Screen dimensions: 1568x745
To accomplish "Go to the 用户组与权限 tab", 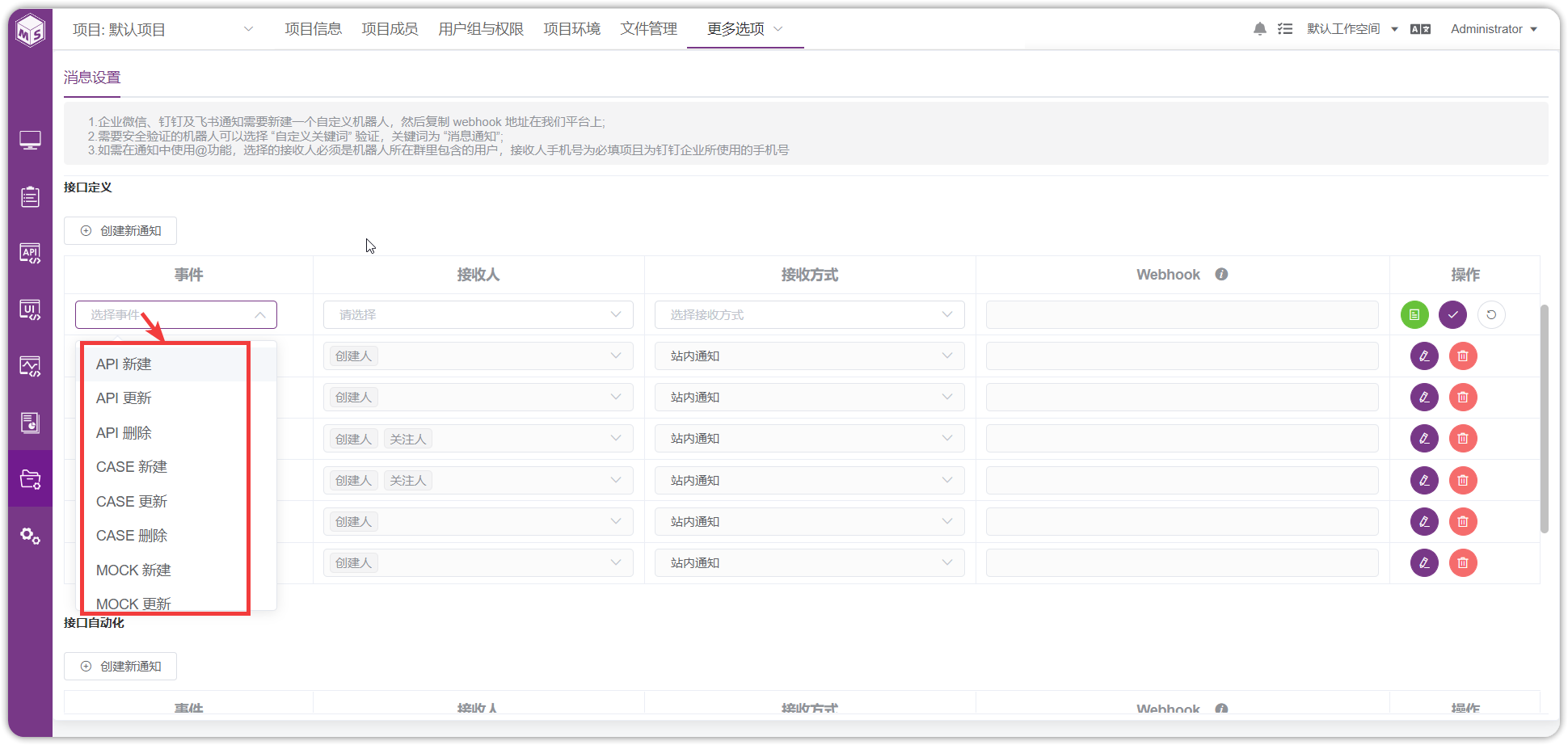I will pyautogui.click(x=481, y=29).
